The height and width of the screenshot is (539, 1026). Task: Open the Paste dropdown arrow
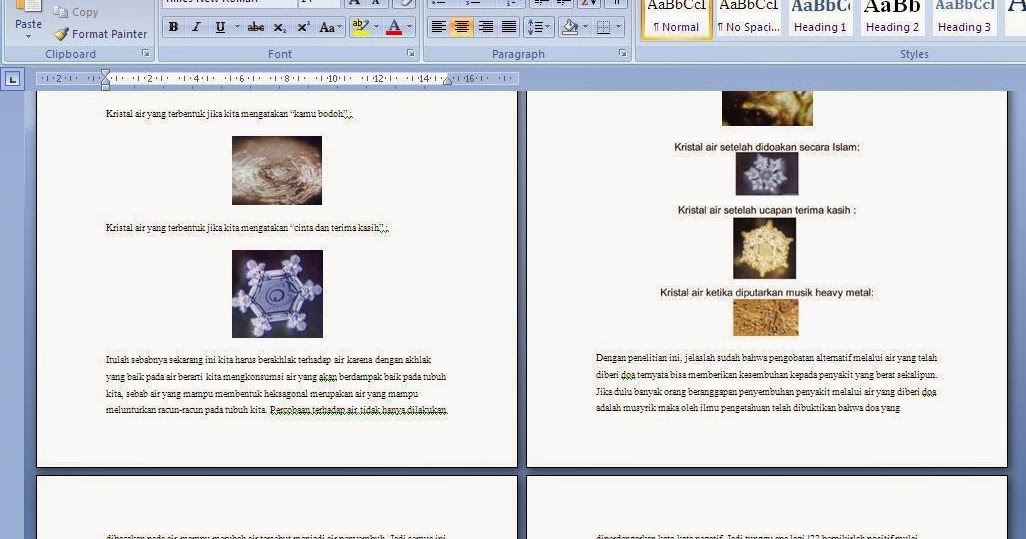coord(28,37)
